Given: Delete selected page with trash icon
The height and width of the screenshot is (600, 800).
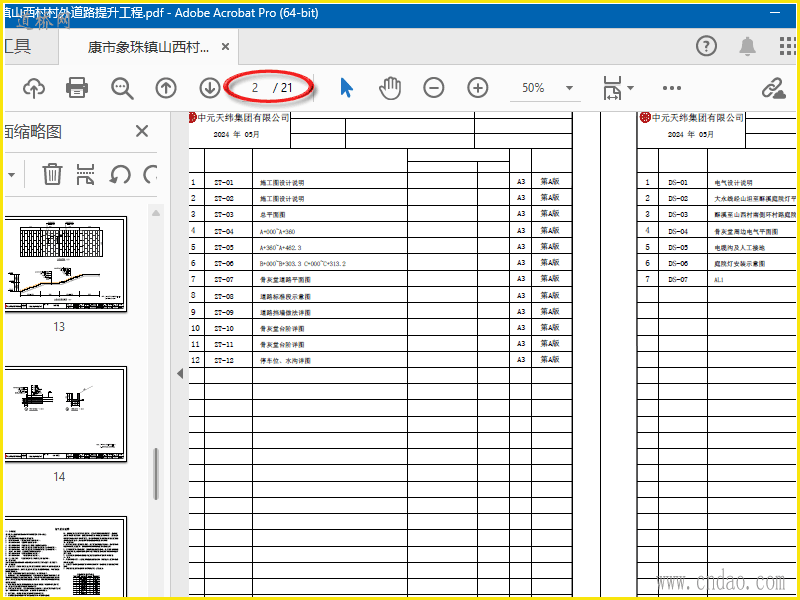Looking at the screenshot, I should coord(52,174).
